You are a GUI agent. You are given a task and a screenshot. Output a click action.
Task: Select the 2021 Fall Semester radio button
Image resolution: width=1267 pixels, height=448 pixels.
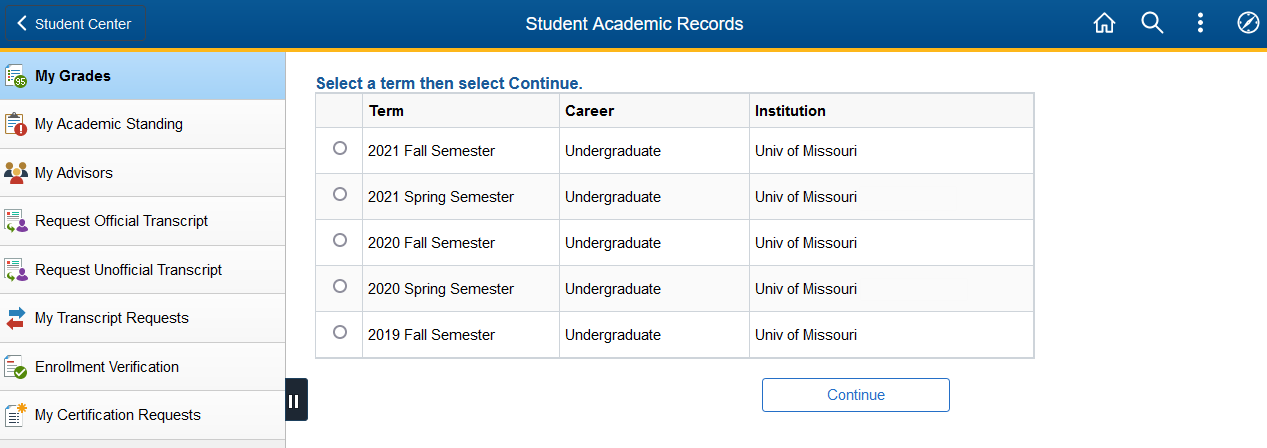pyautogui.click(x=340, y=148)
